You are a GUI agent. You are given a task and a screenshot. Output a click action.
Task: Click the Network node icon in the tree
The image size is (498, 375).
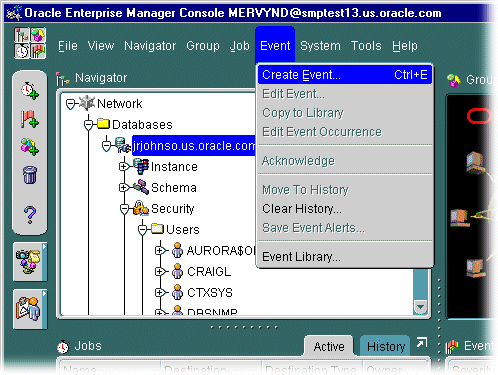coord(87,103)
